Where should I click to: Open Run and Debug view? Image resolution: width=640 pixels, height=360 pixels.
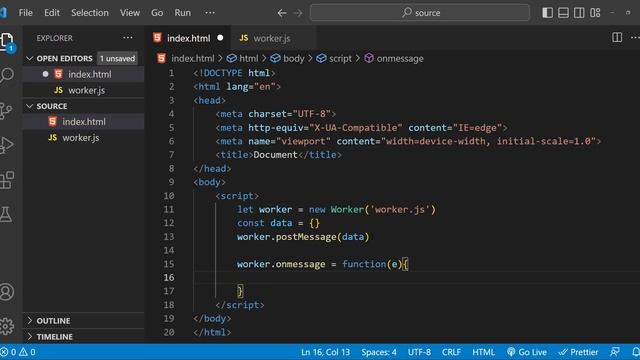click(x=6, y=145)
